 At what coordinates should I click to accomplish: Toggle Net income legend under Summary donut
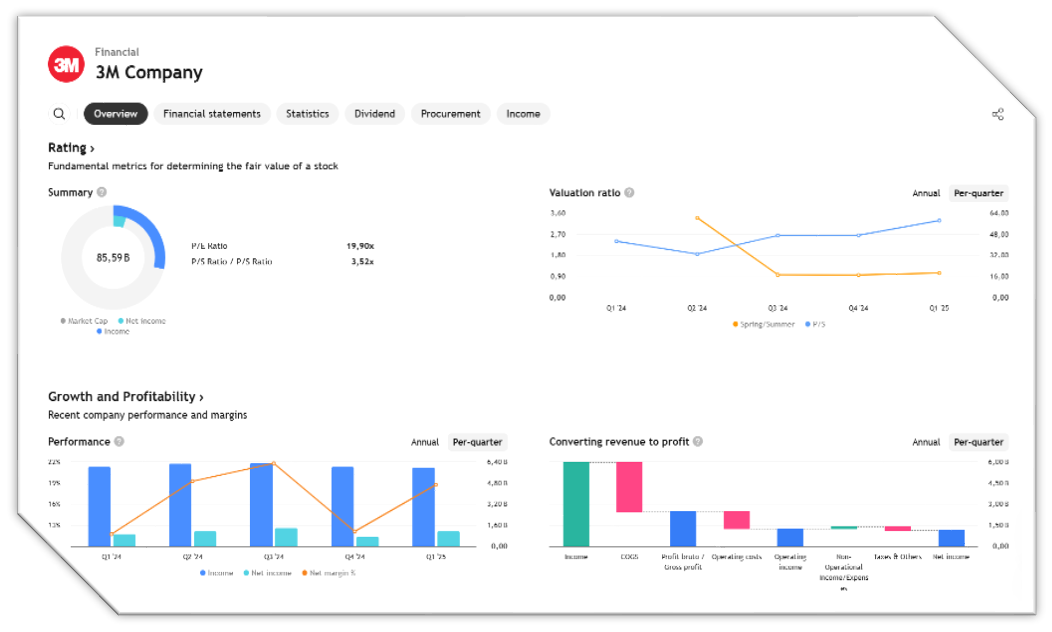click(x=142, y=321)
